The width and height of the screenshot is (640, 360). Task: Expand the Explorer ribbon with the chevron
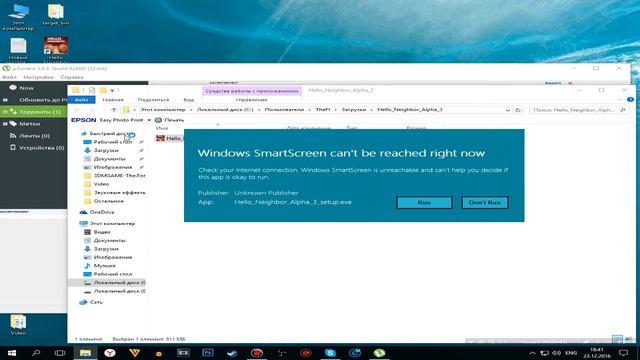click(x=619, y=100)
